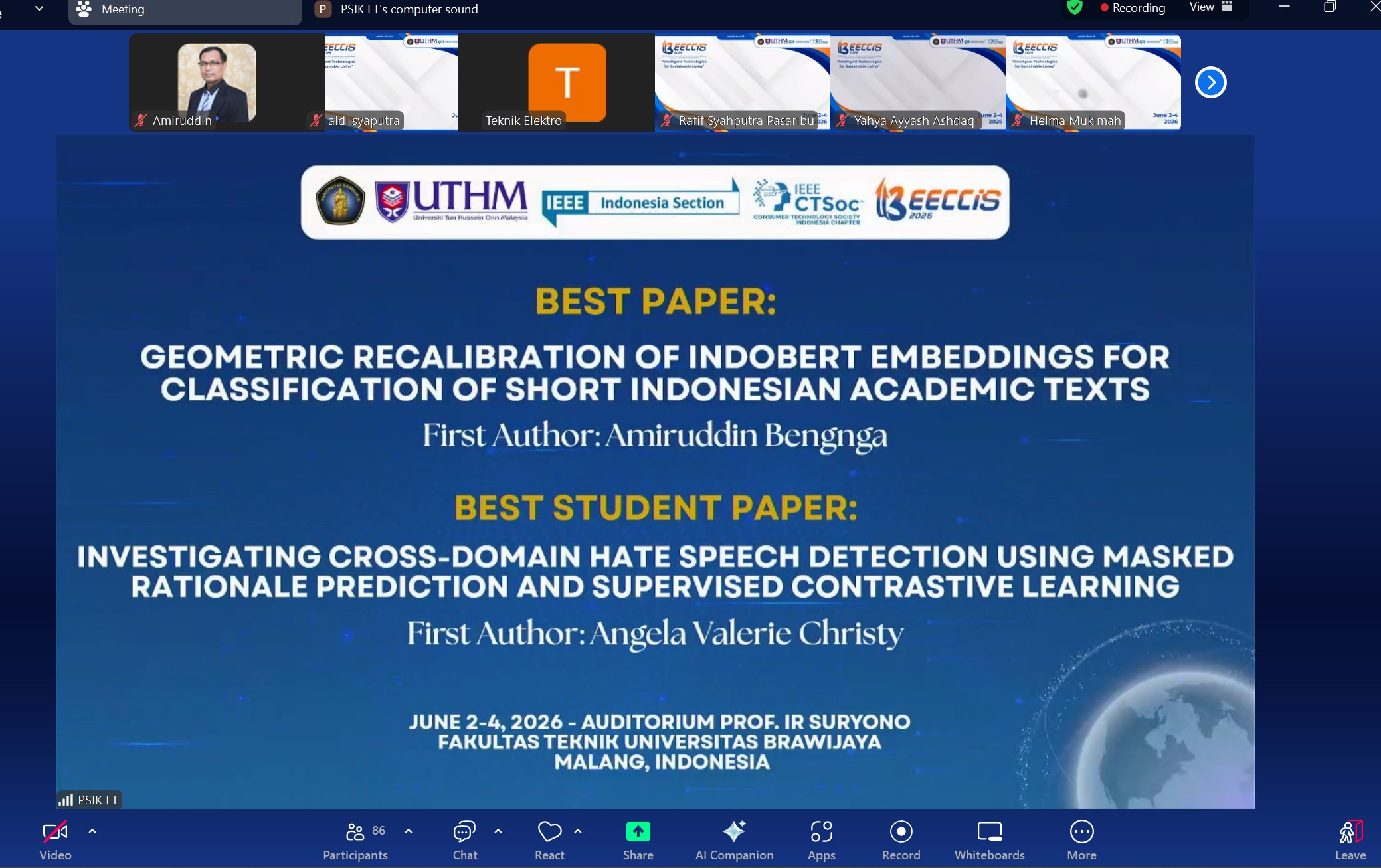
Task: Expand the Chat options caret
Action: click(x=498, y=831)
